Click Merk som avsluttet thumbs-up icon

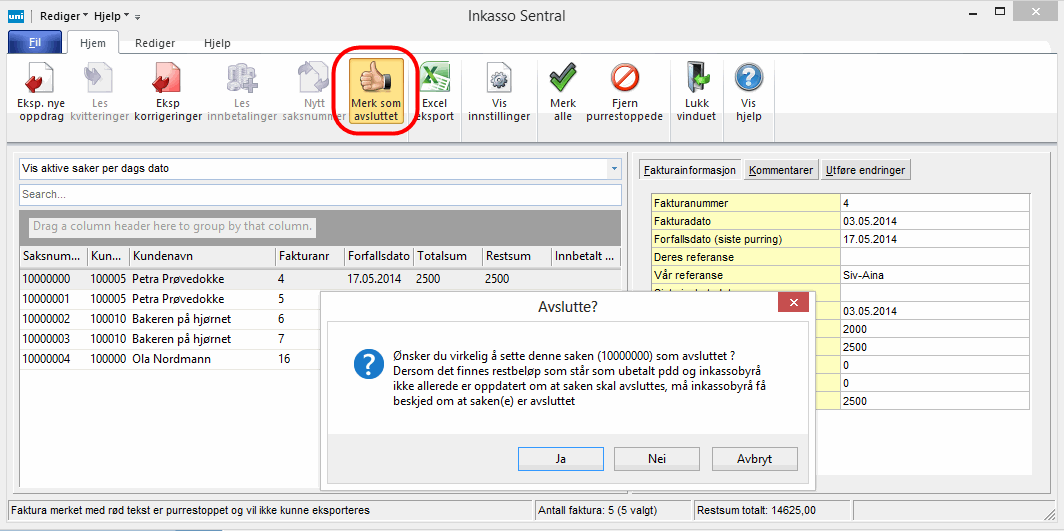click(376, 79)
